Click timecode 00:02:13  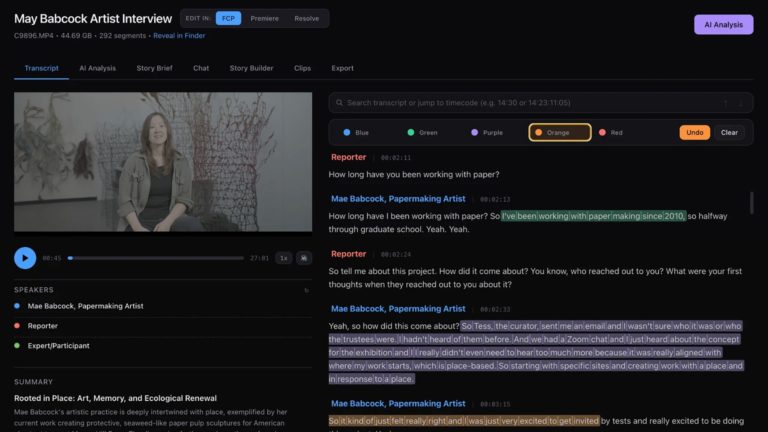(495, 199)
